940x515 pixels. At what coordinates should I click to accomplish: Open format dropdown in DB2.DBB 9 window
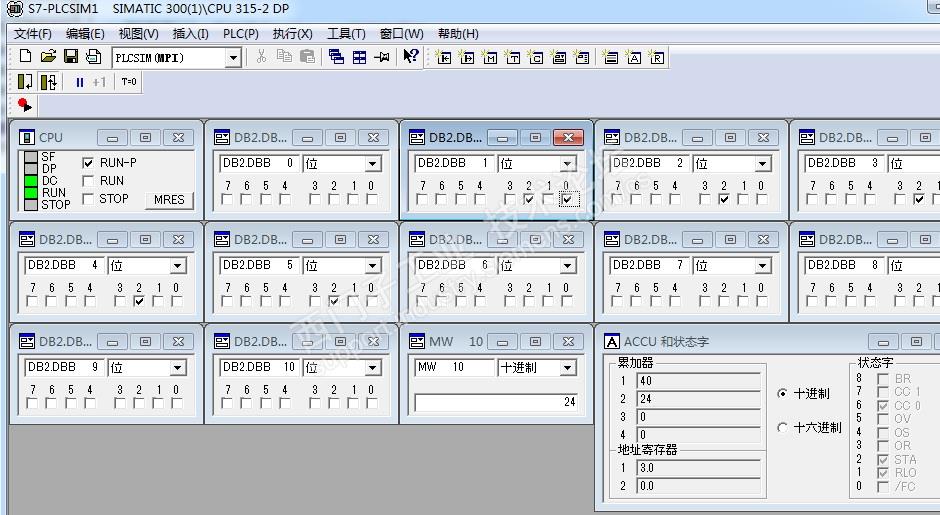click(x=177, y=368)
